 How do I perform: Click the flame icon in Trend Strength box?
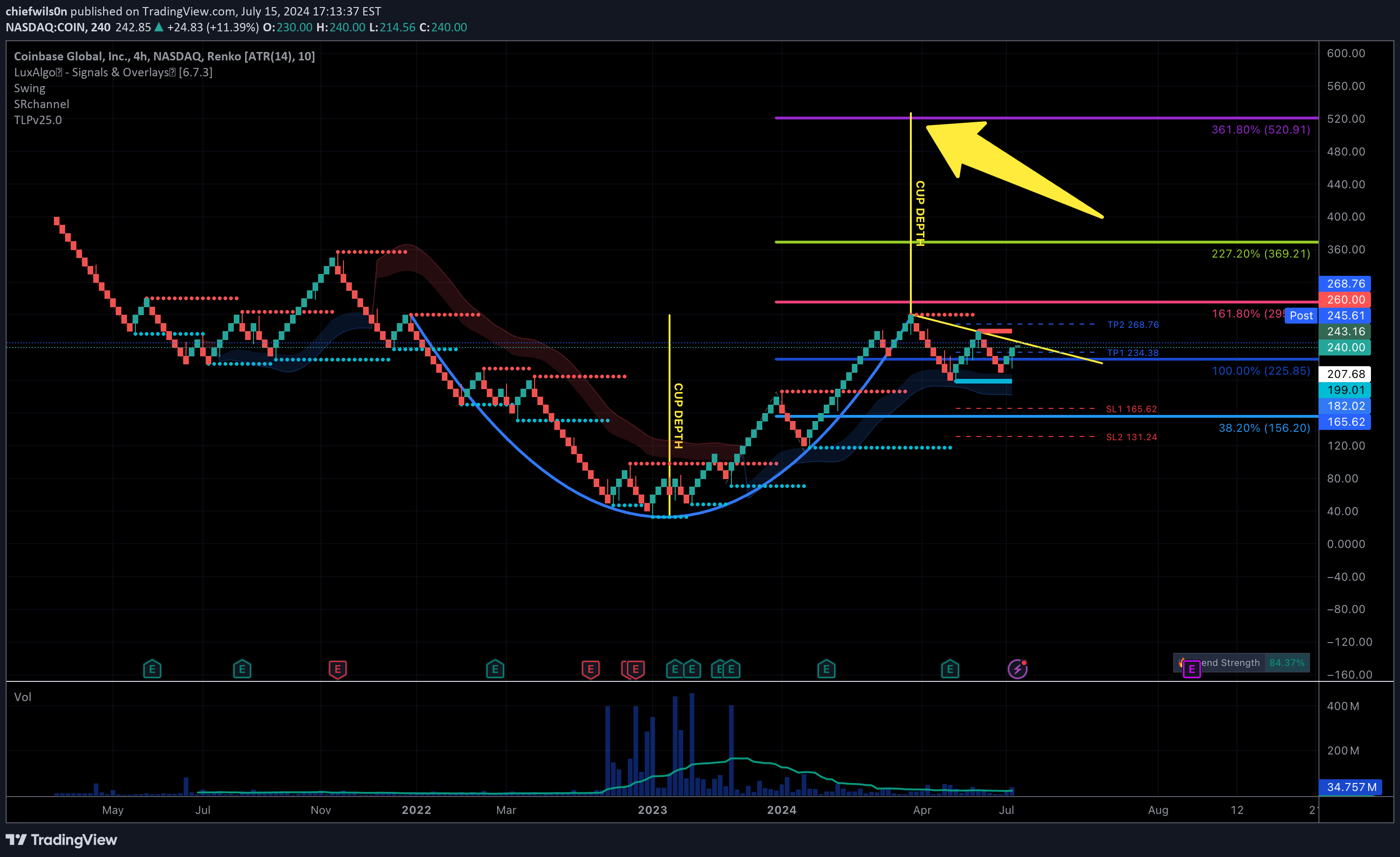tap(1181, 662)
